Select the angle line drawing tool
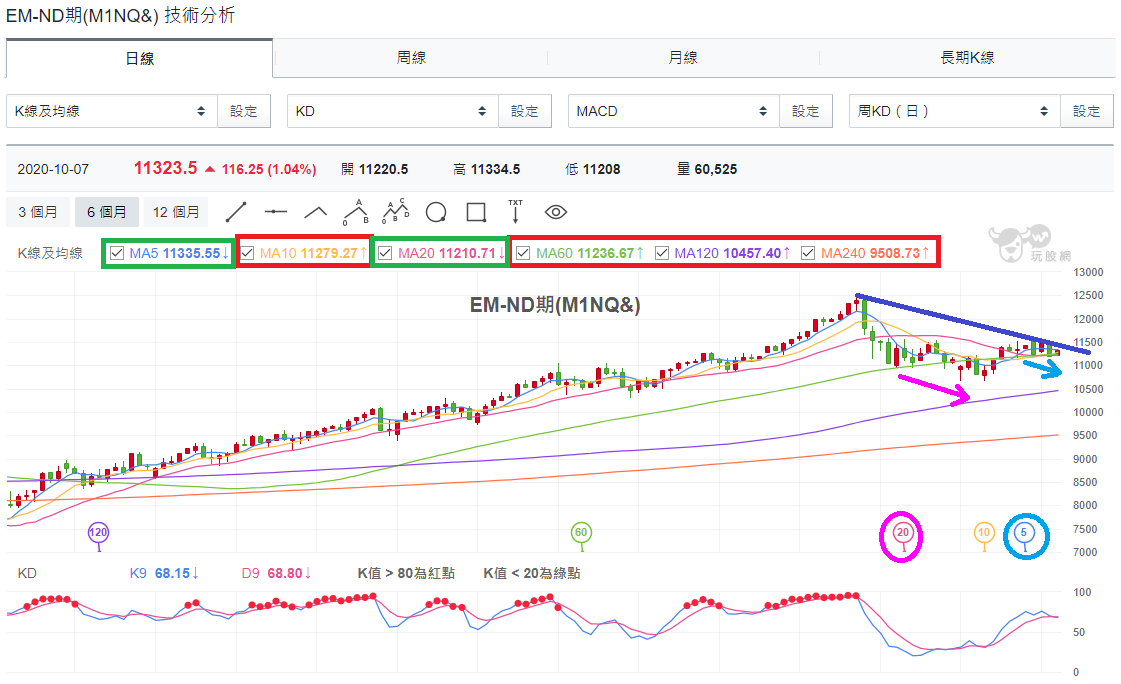Viewport: 1121px width, 684px height. (x=315, y=212)
